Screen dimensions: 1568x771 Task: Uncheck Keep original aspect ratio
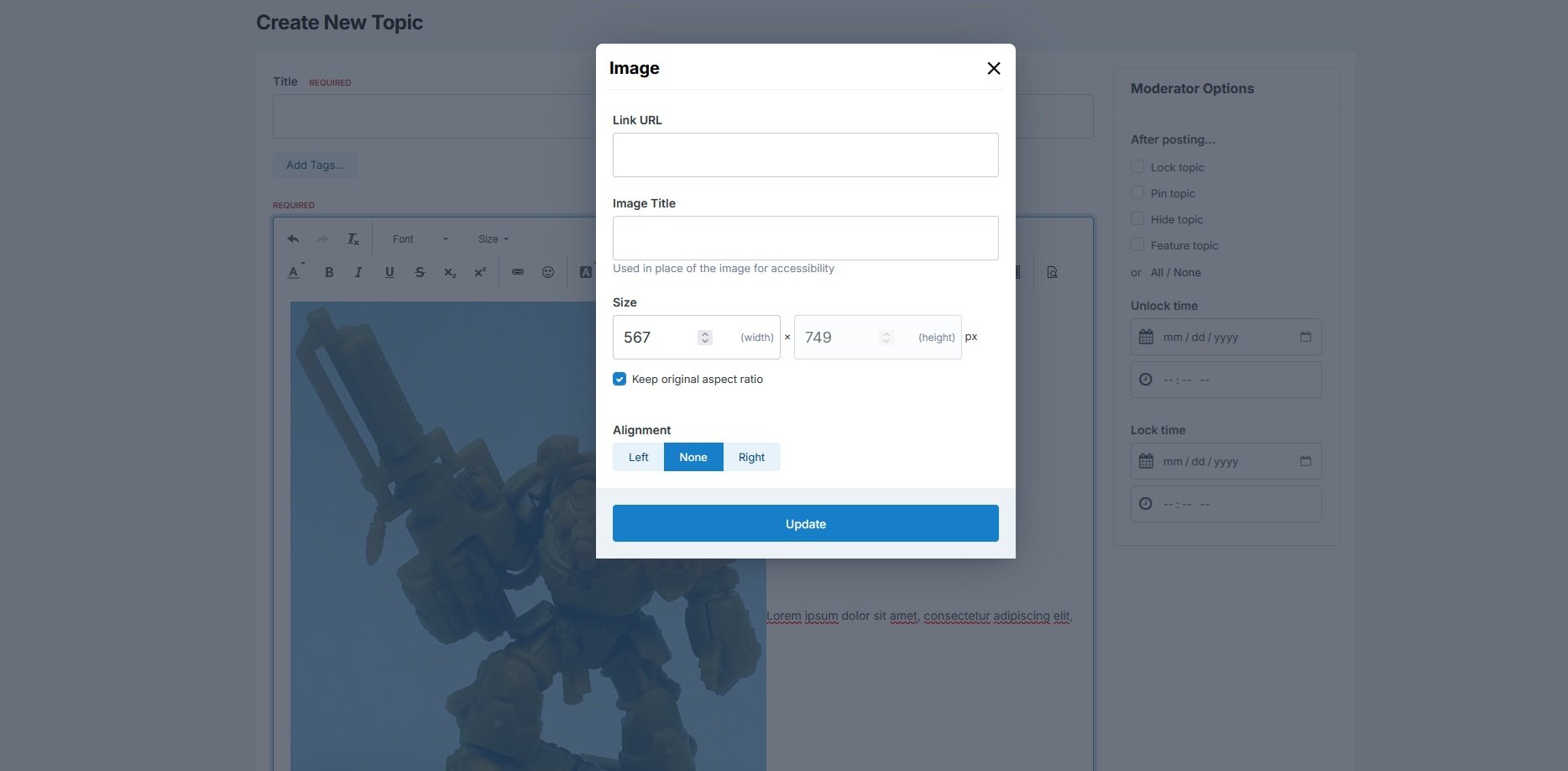coord(619,379)
